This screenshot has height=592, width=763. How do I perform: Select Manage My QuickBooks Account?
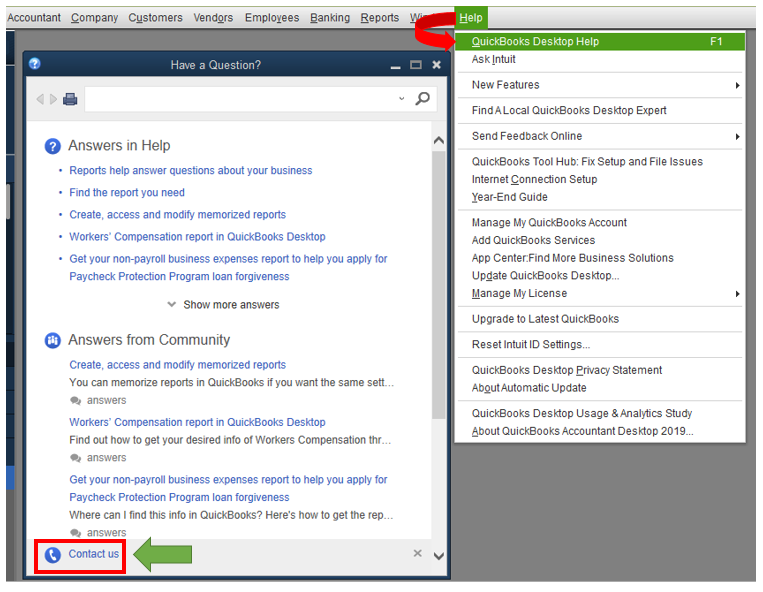pyautogui.click(x=600, y=223)
